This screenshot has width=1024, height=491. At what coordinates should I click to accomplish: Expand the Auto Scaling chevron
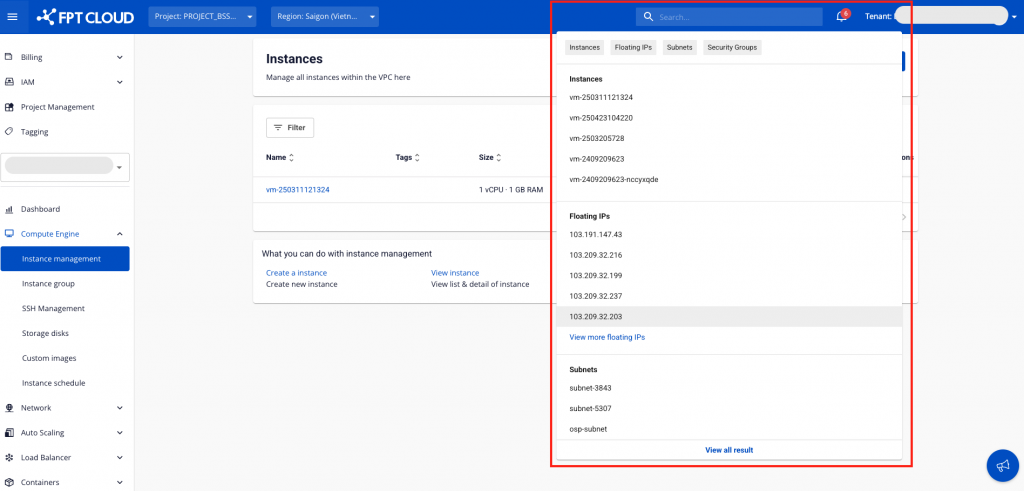click(120, 433)
